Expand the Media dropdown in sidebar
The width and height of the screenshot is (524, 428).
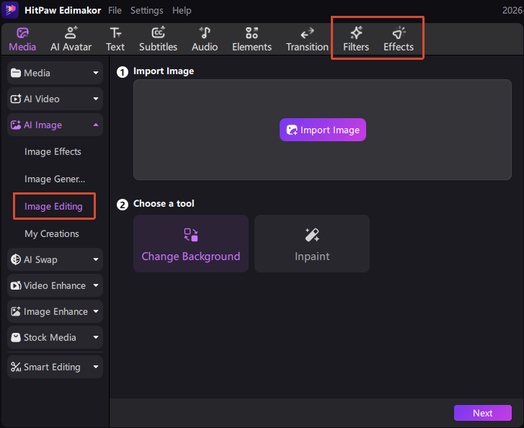click(55, 73)
